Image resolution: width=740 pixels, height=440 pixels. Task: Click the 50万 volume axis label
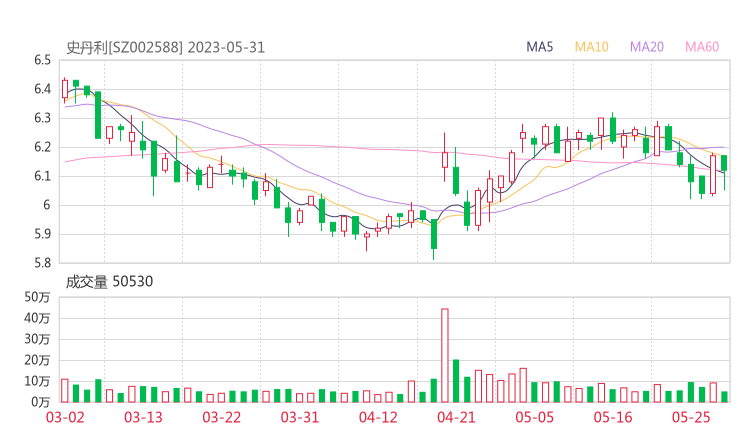[x=38, y=297]
